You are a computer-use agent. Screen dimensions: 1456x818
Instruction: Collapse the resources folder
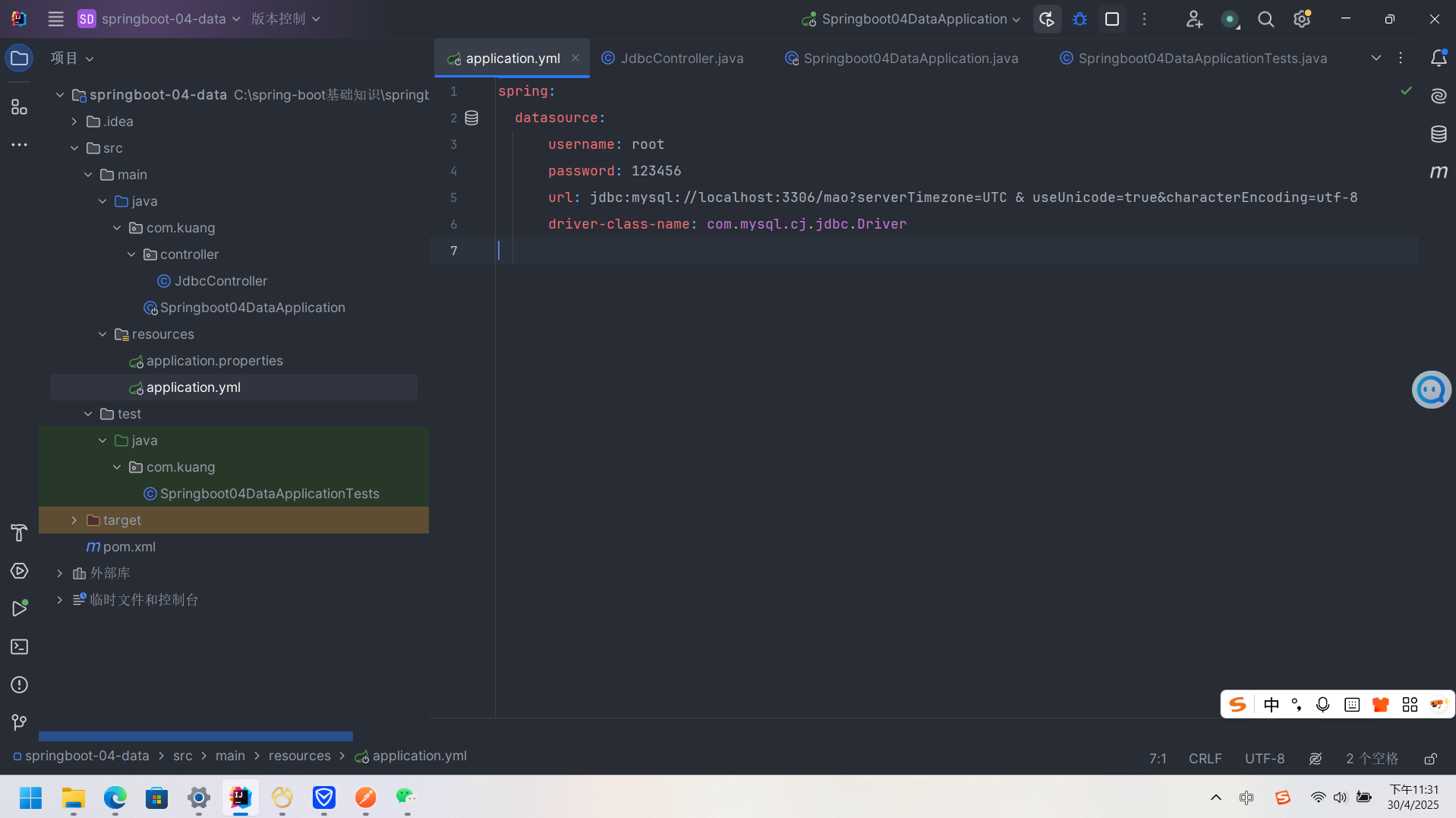102,334
